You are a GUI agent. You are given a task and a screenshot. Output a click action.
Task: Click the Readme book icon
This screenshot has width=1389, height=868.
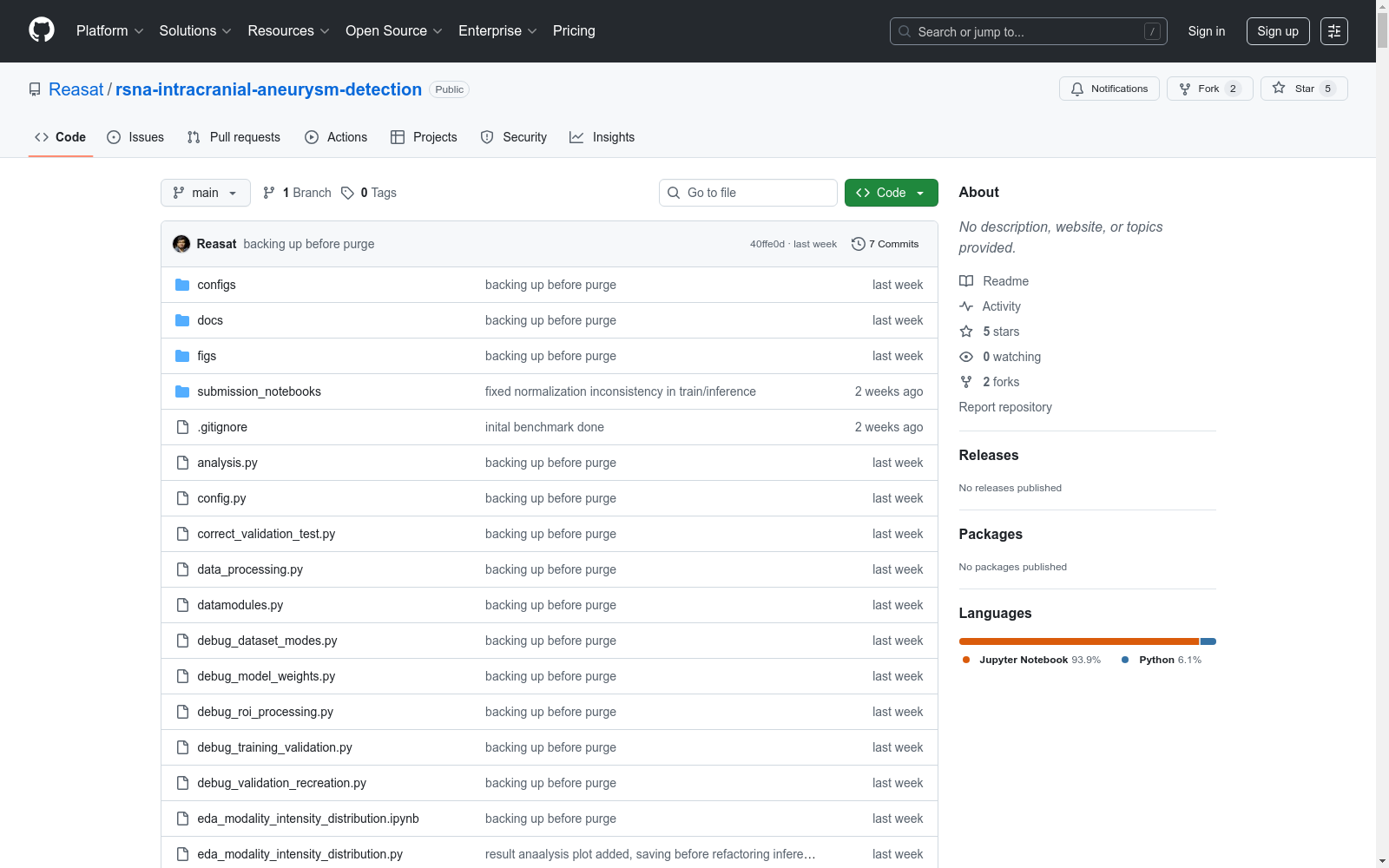coord(966,281)
